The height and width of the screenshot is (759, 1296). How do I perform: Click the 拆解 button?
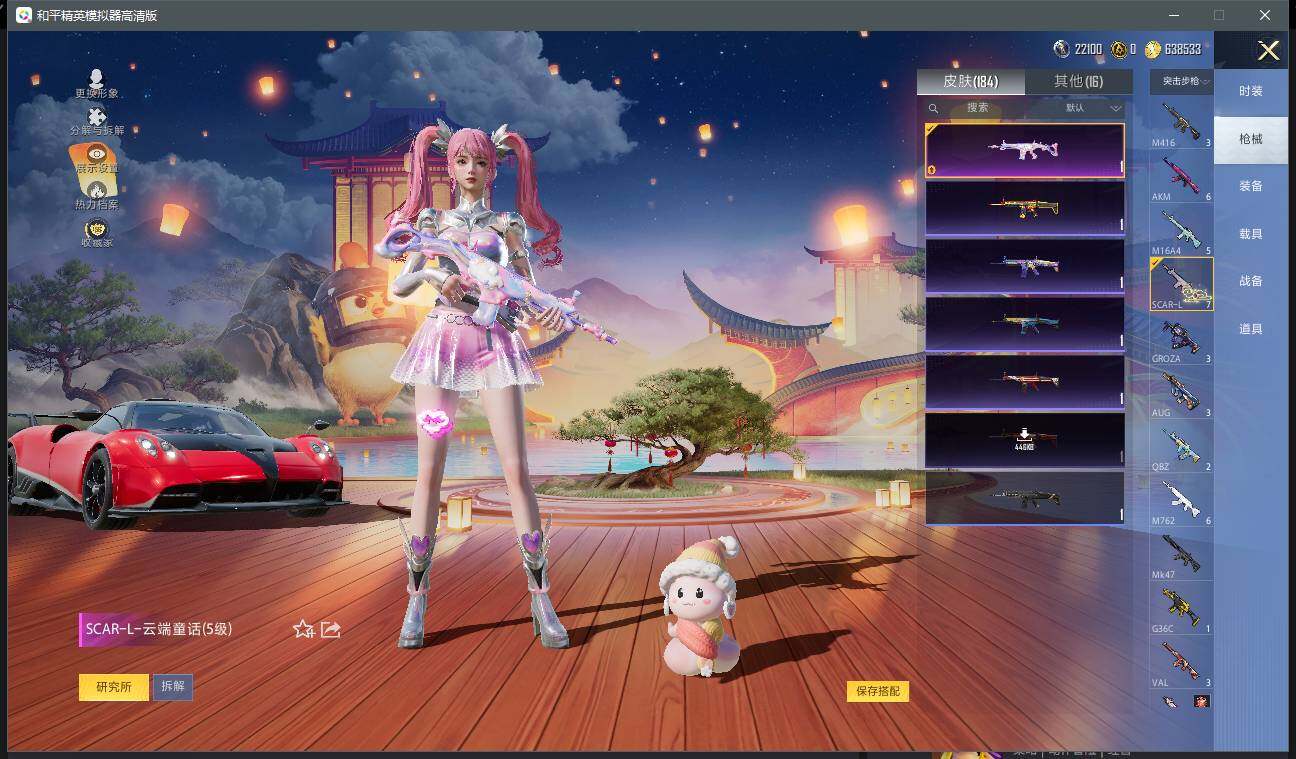tap(172, 687)
